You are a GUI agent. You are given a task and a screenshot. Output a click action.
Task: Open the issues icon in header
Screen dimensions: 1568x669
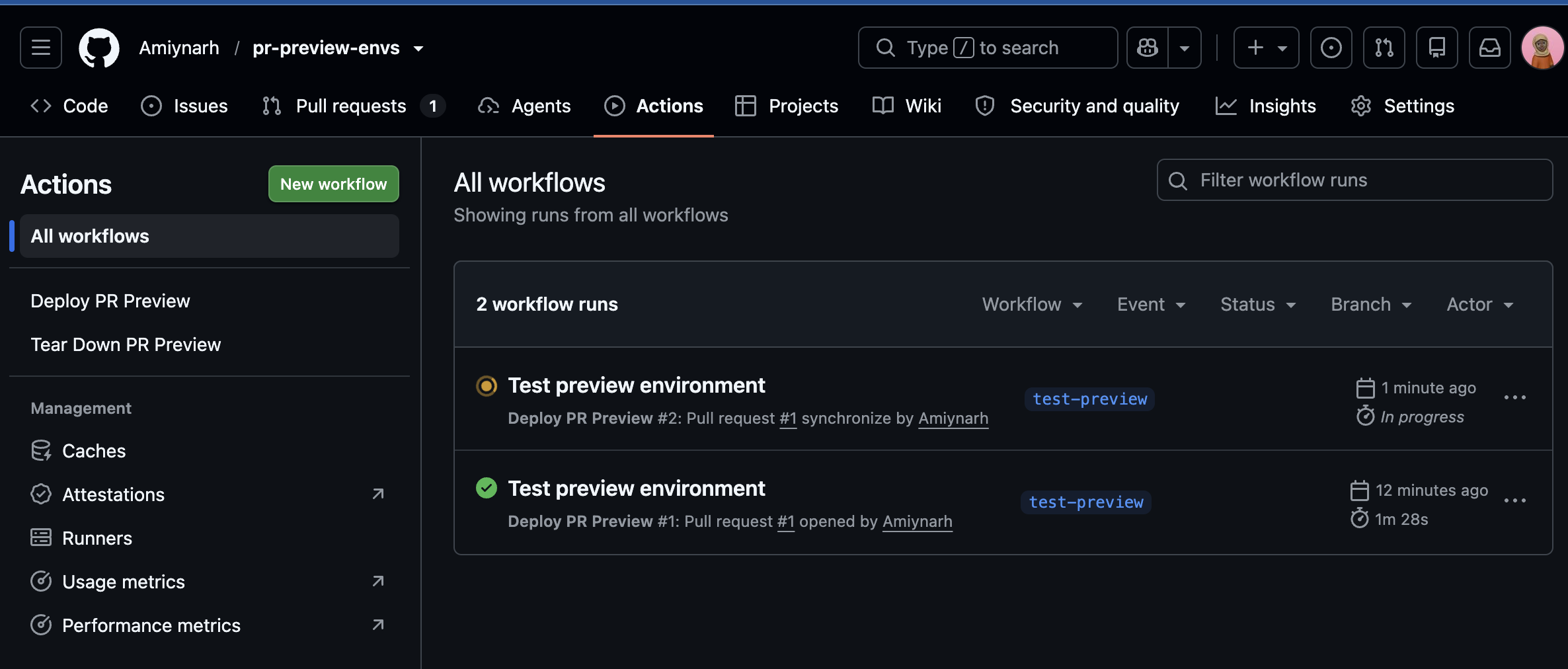1331,48
